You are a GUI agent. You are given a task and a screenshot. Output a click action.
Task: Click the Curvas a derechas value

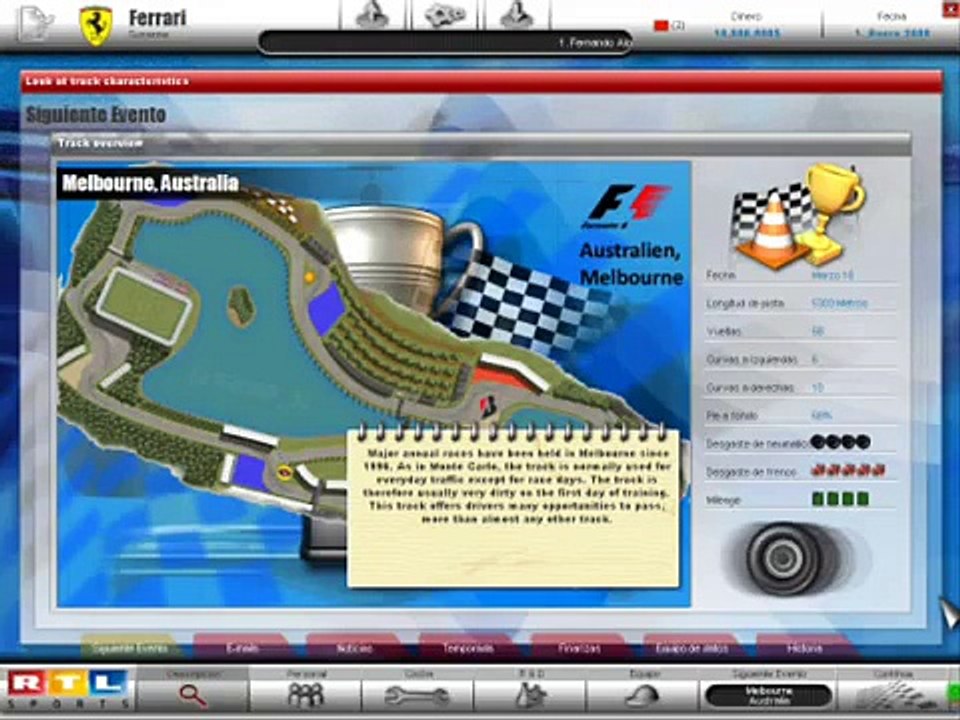coord(817,388)
